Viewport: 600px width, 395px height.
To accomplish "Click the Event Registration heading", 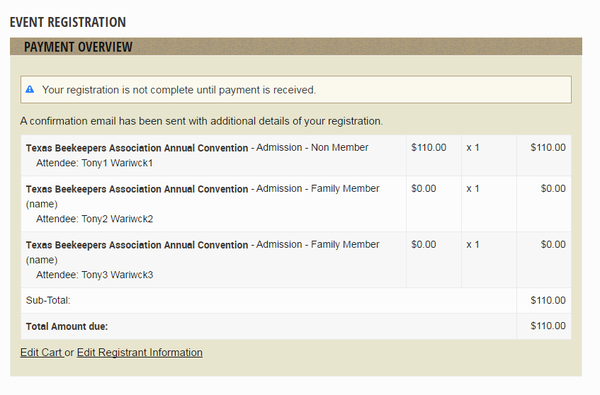I will [x=68, y=22].
